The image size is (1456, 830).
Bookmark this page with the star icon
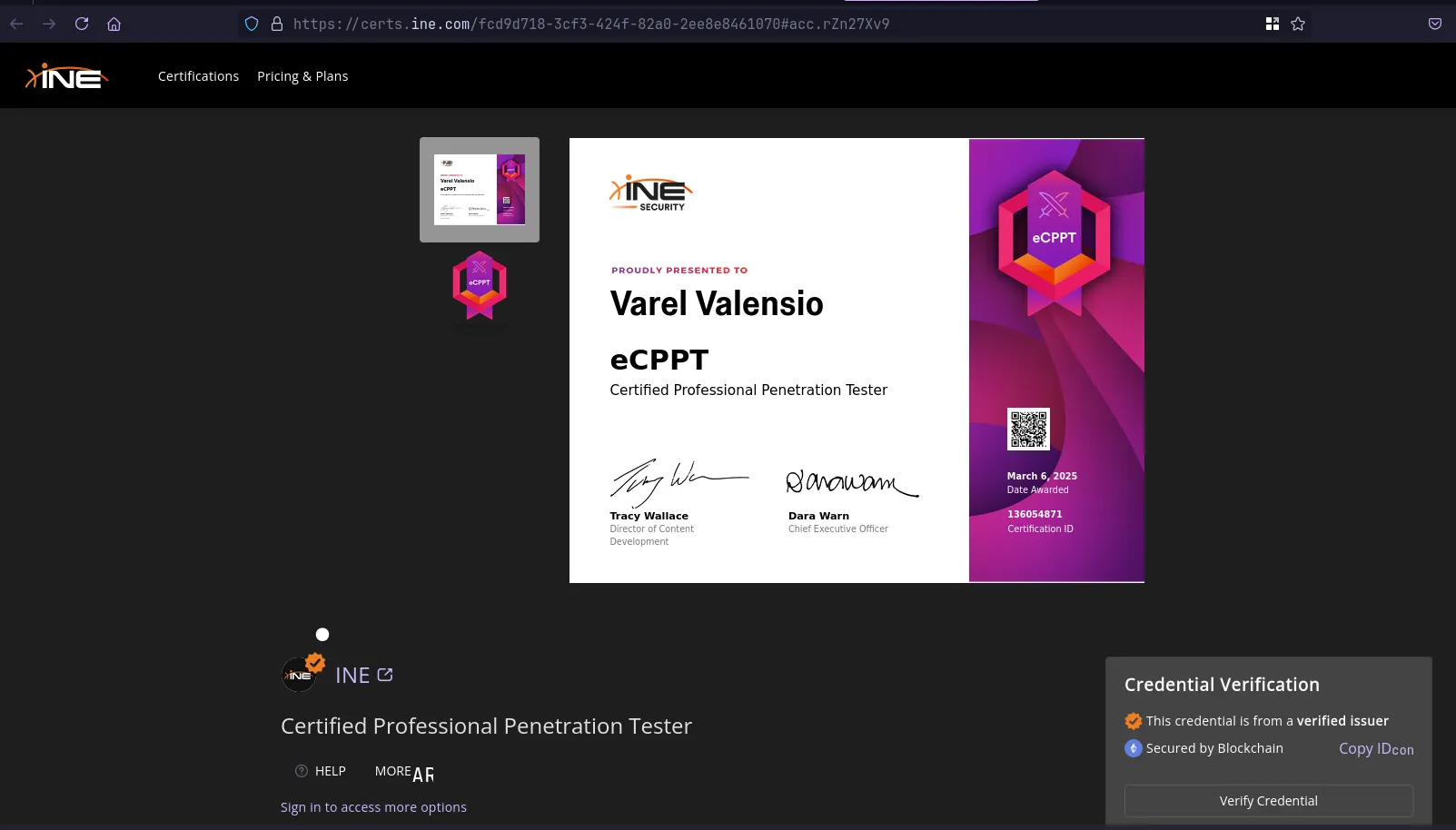1298,24
